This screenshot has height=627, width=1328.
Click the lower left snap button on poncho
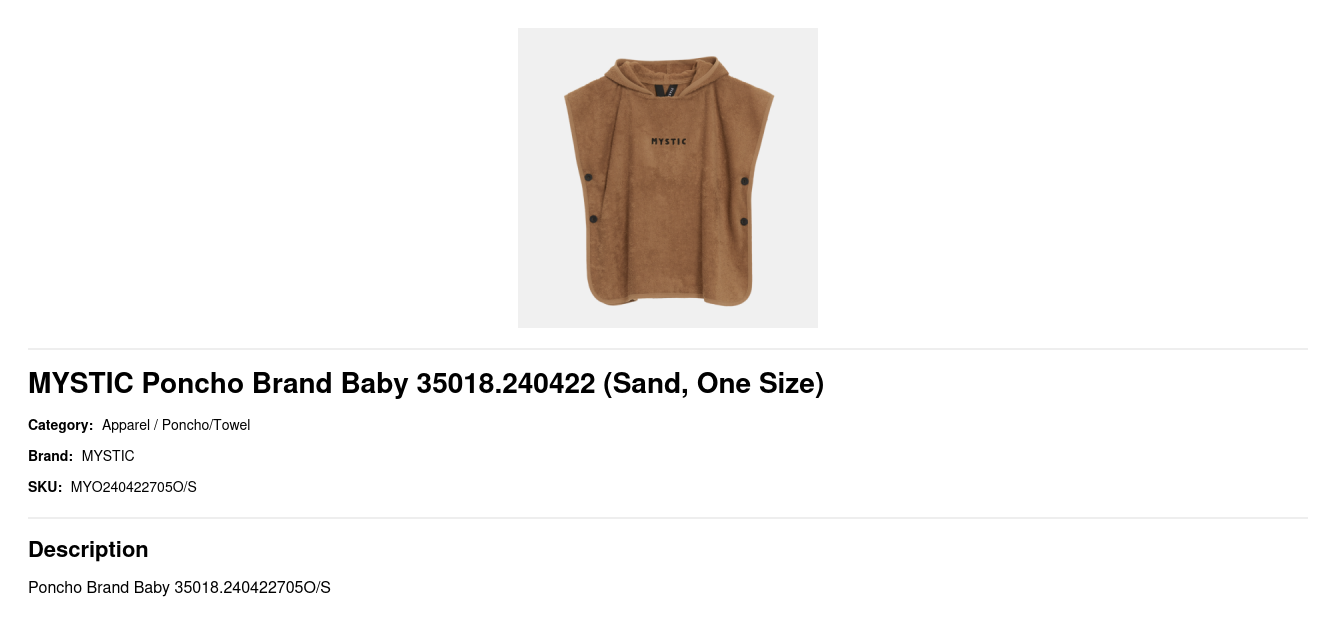(593, 219)
